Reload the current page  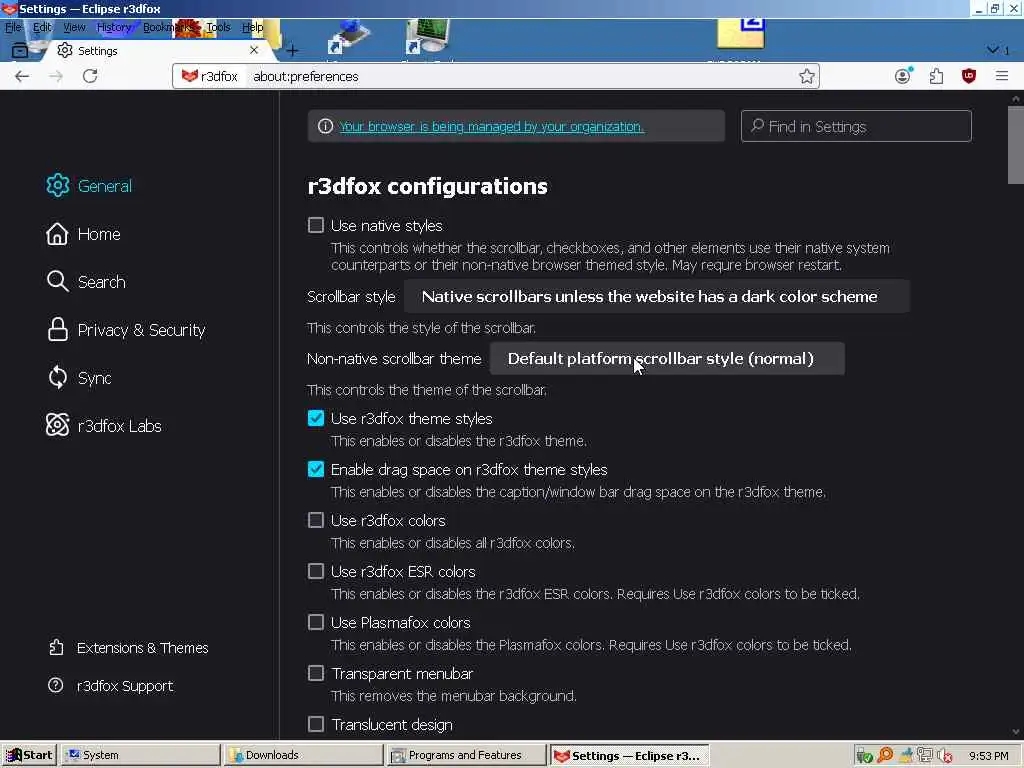pyautogui.click(x=90, y=76)
